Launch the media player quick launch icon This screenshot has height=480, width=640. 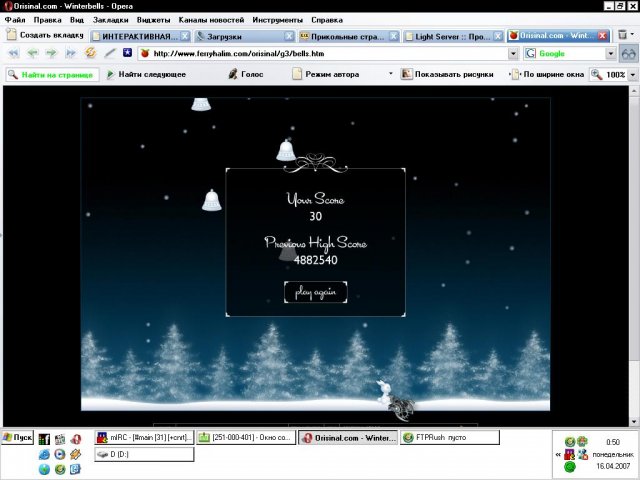(60, 454)
